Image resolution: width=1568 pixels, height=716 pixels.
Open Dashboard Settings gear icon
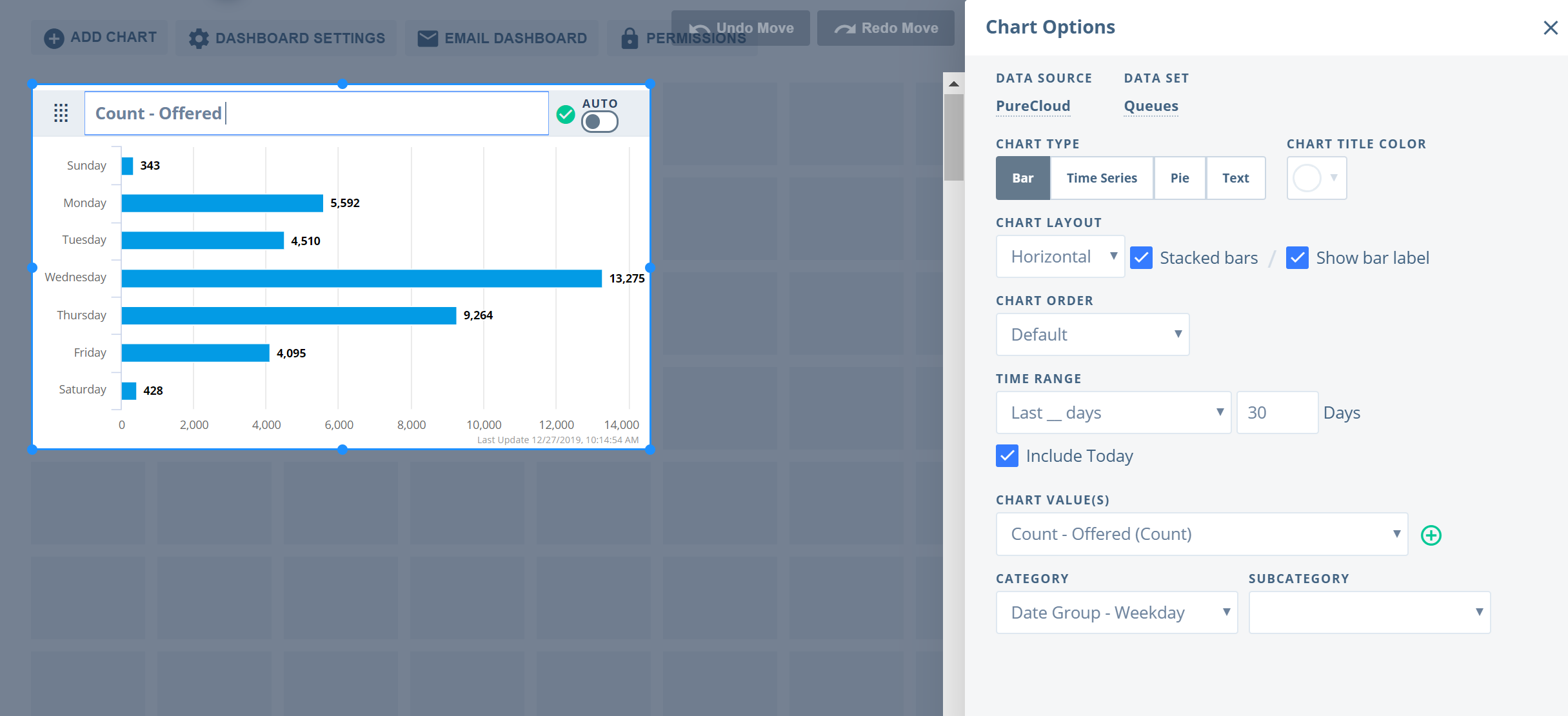pyautogui.click(x=199, y=38)
